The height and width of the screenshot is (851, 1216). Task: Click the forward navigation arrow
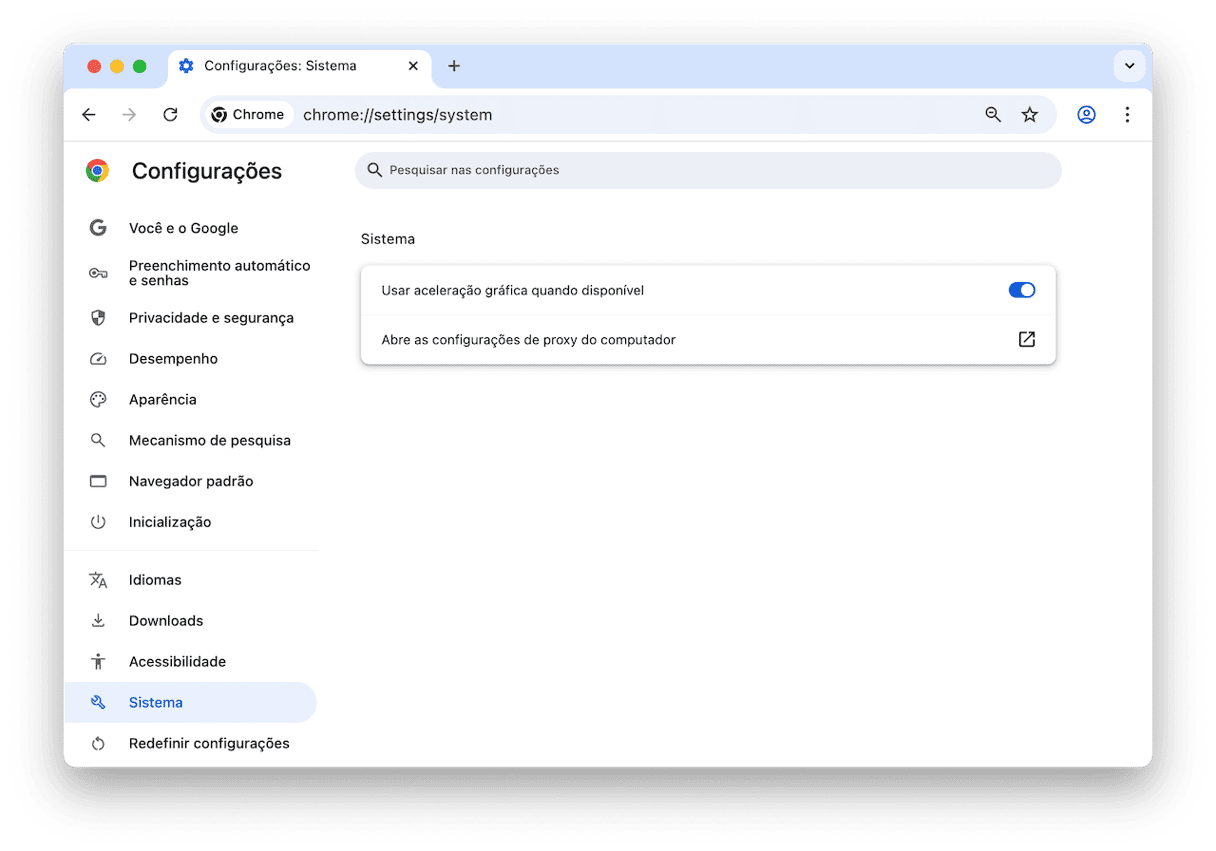pos(129,115)
